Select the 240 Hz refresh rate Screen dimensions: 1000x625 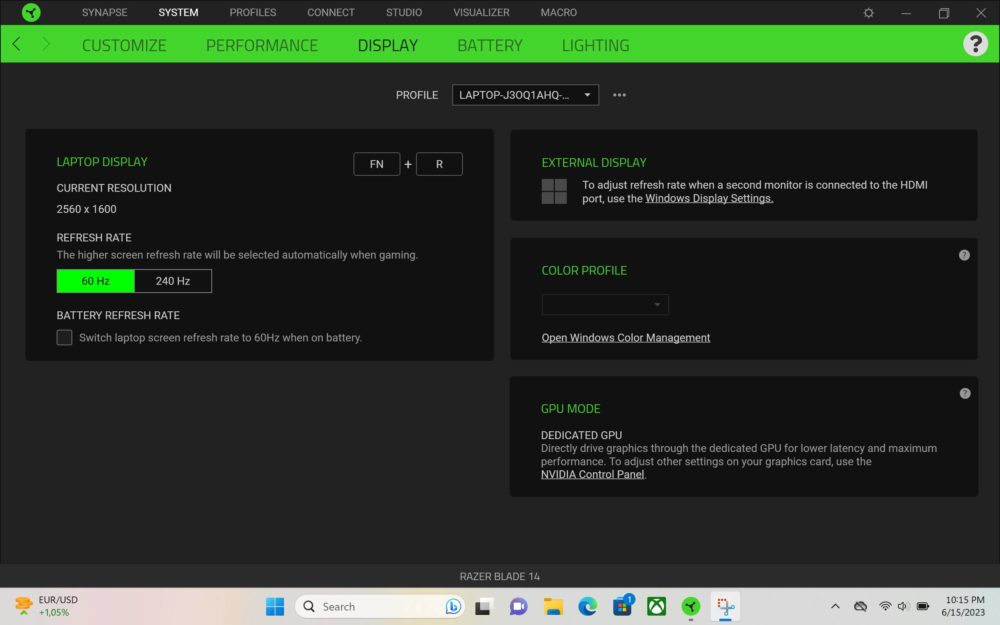click(173, 281)
